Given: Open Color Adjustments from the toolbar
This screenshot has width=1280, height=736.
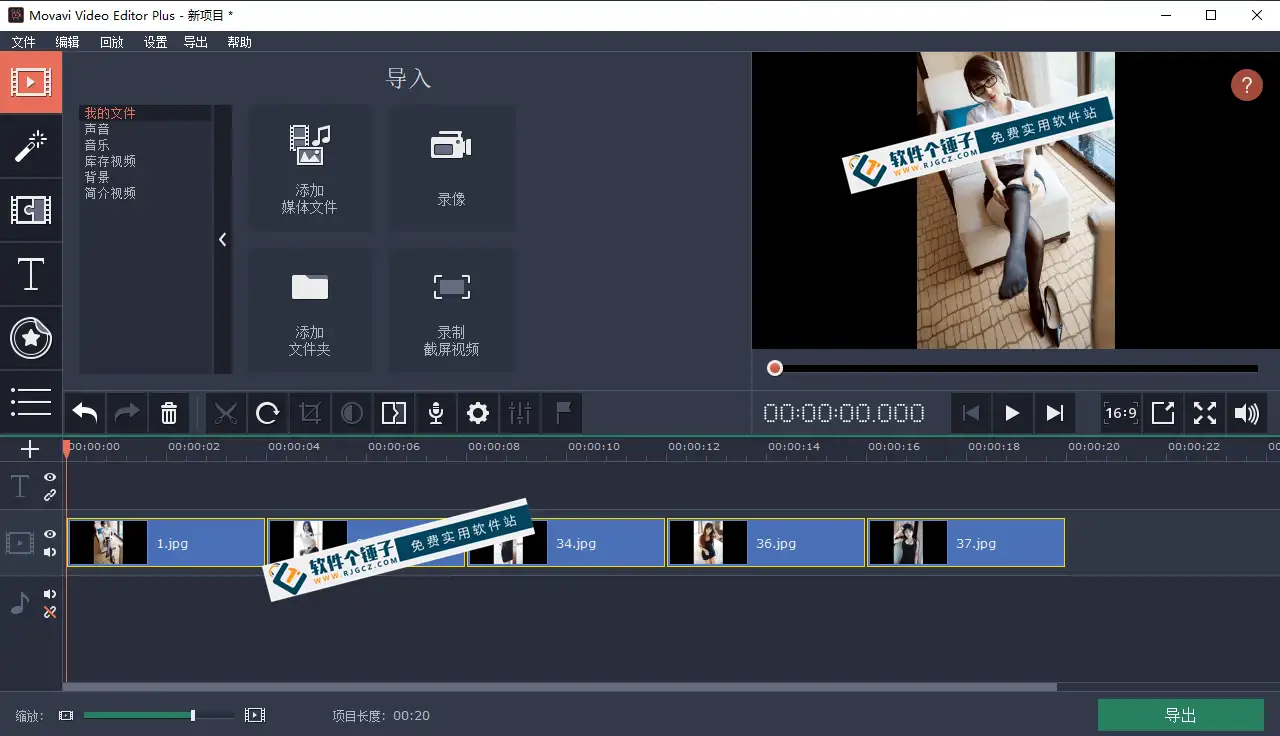Looking at the screenshot, I should (352, 412).
